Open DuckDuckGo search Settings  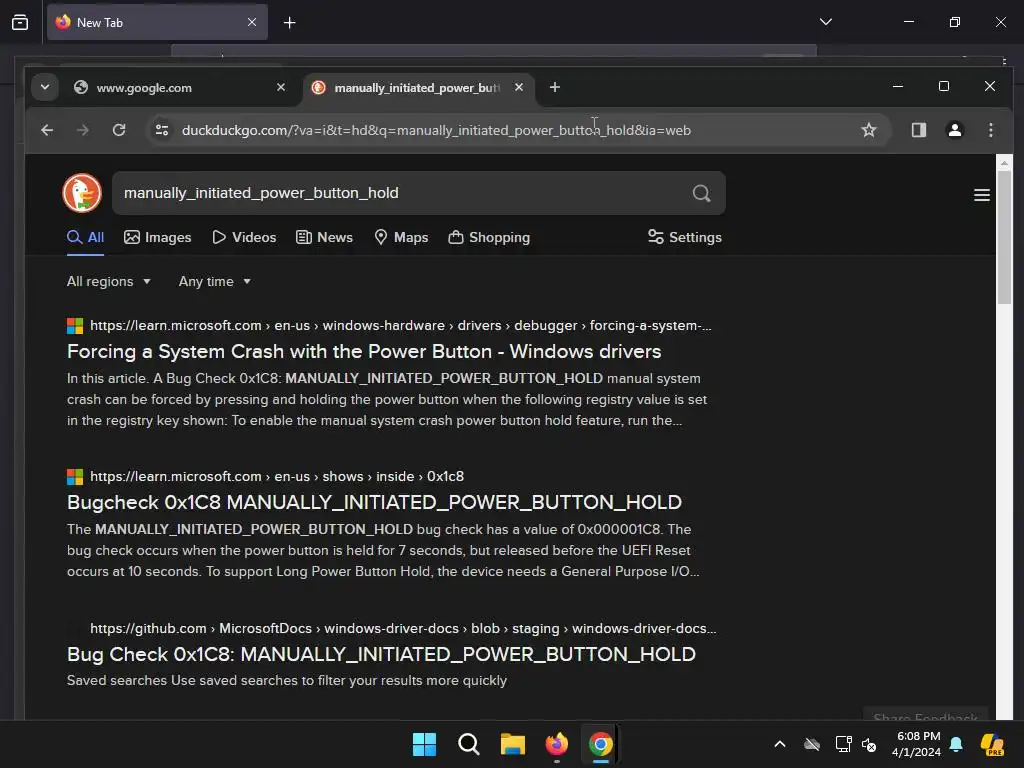point(684,237)
